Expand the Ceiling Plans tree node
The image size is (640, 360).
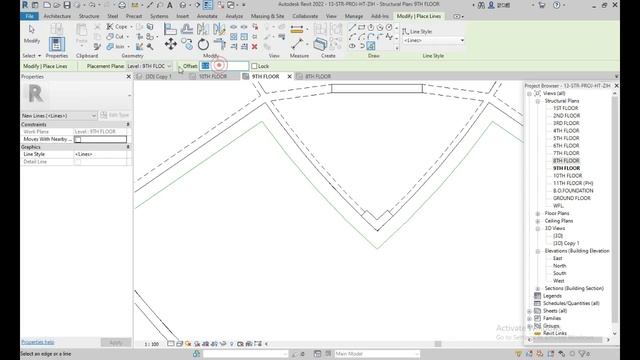(x=538, y=221)
